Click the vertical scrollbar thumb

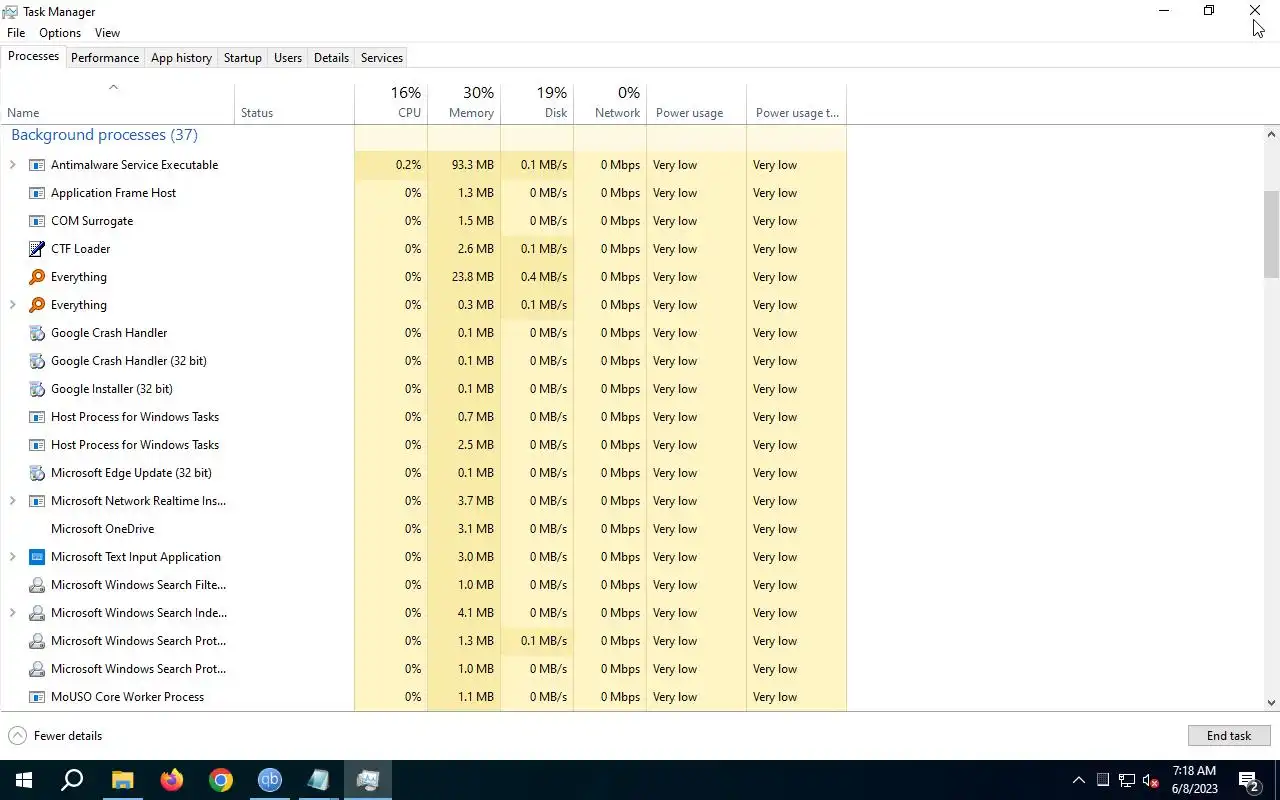(x=1272, y=234)
